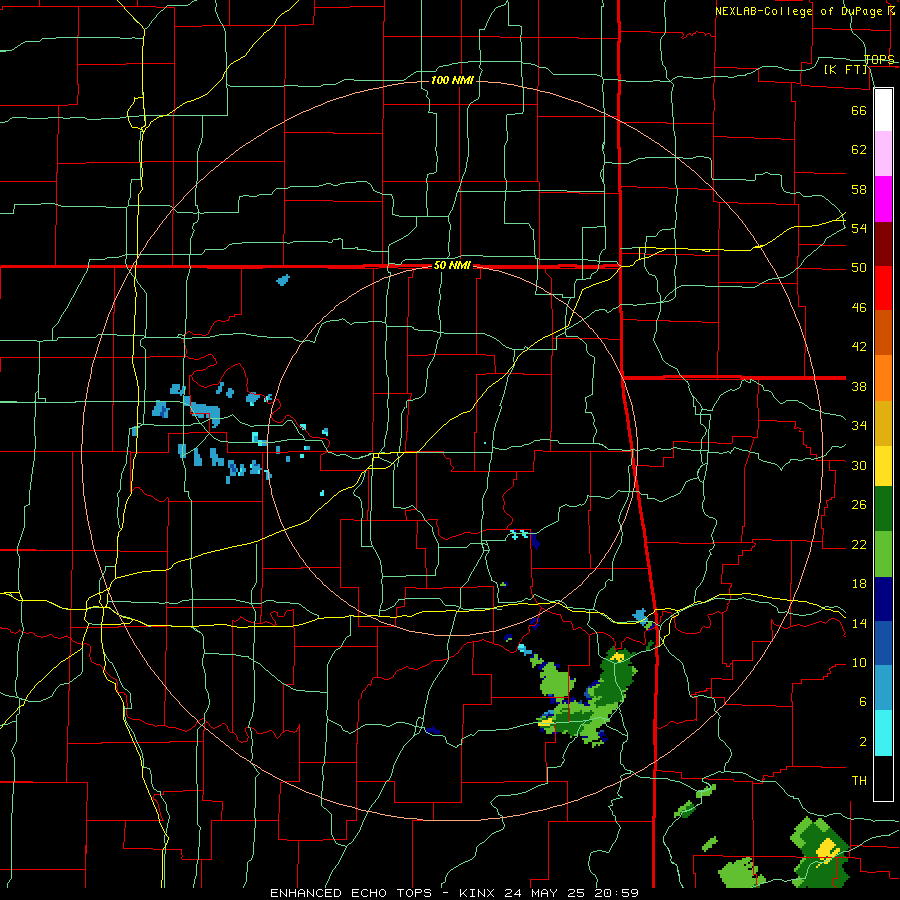Click the "34" legend value
The width and height of the screenshot is (900, 900).
859,426
